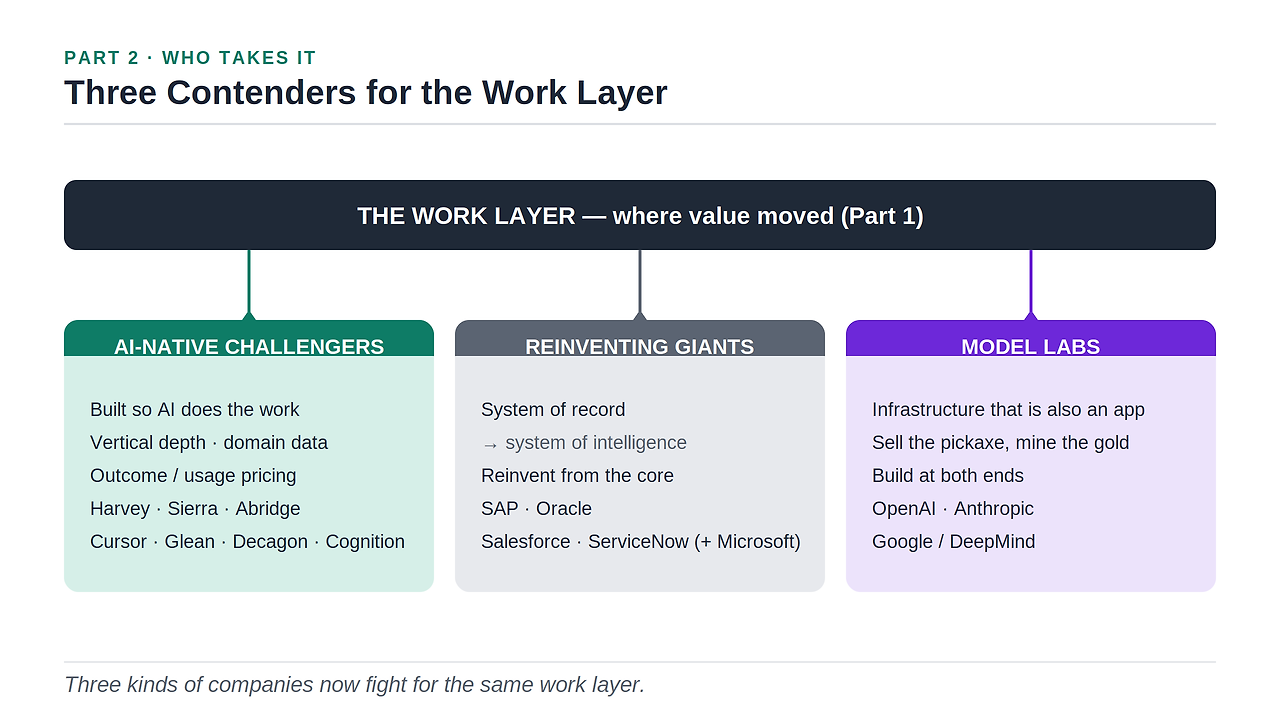Viewport: 1280px width, 720px height.
Task: Select the 'SAP · Oracle' line
Action: [x=536, y=509]
